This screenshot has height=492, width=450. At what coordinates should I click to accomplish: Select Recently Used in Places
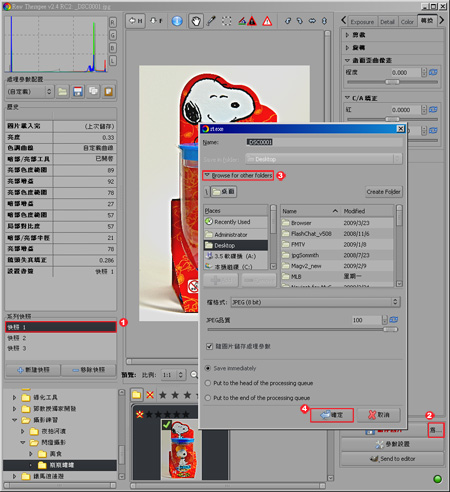(x=236, y=222)
